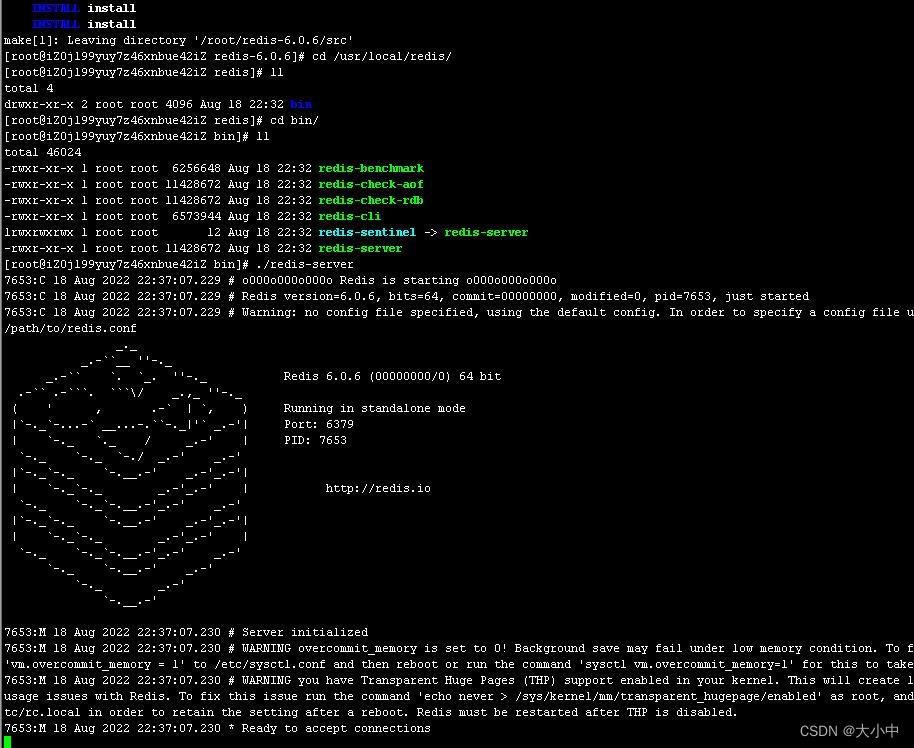
Task: Click 'WARNING overcommit_memory is set to 0!' text
Action: pyautogui.click(x=375, y=648)
